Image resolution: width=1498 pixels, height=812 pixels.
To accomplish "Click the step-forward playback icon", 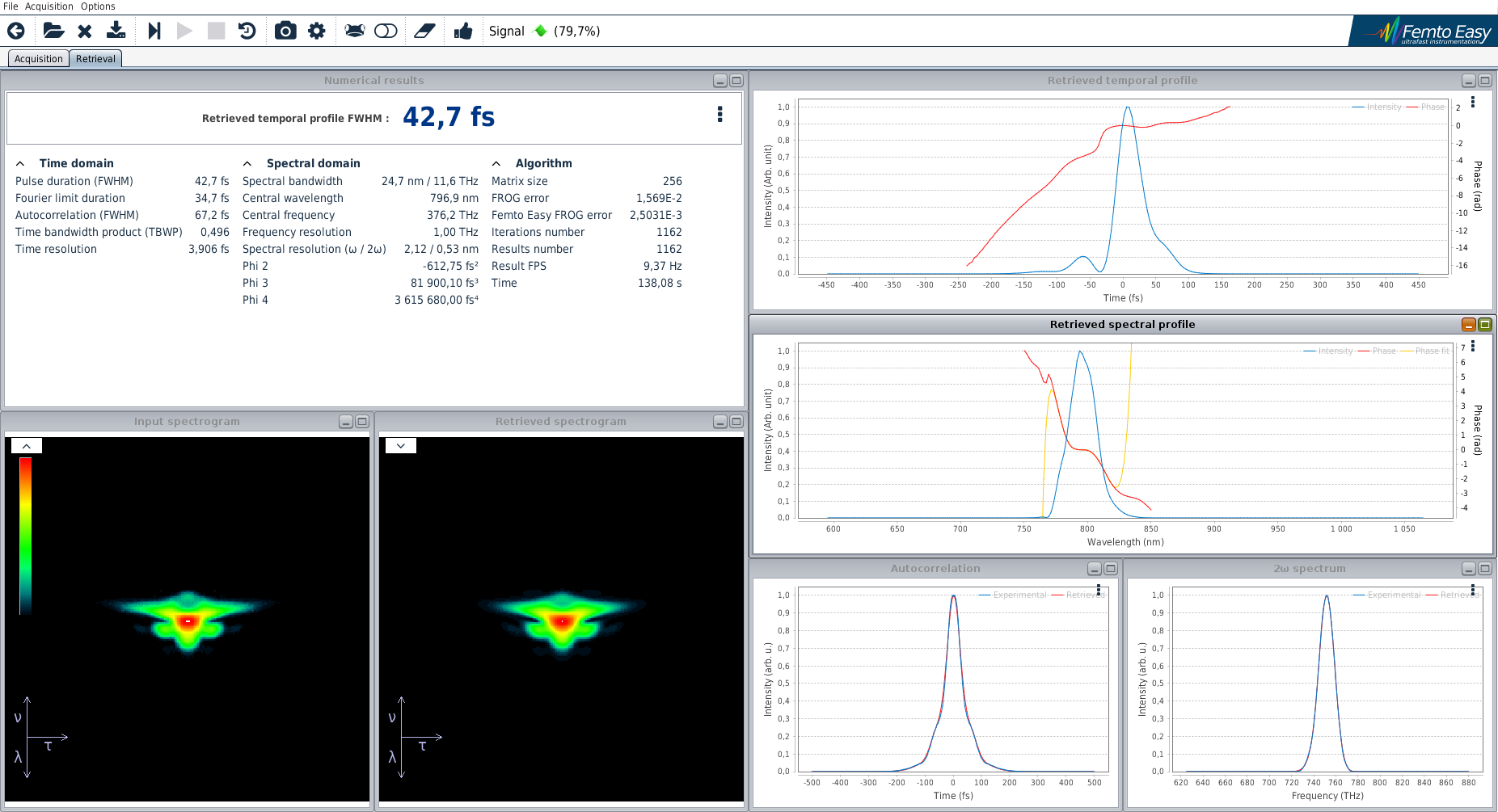I will click(x=154, y=31).
